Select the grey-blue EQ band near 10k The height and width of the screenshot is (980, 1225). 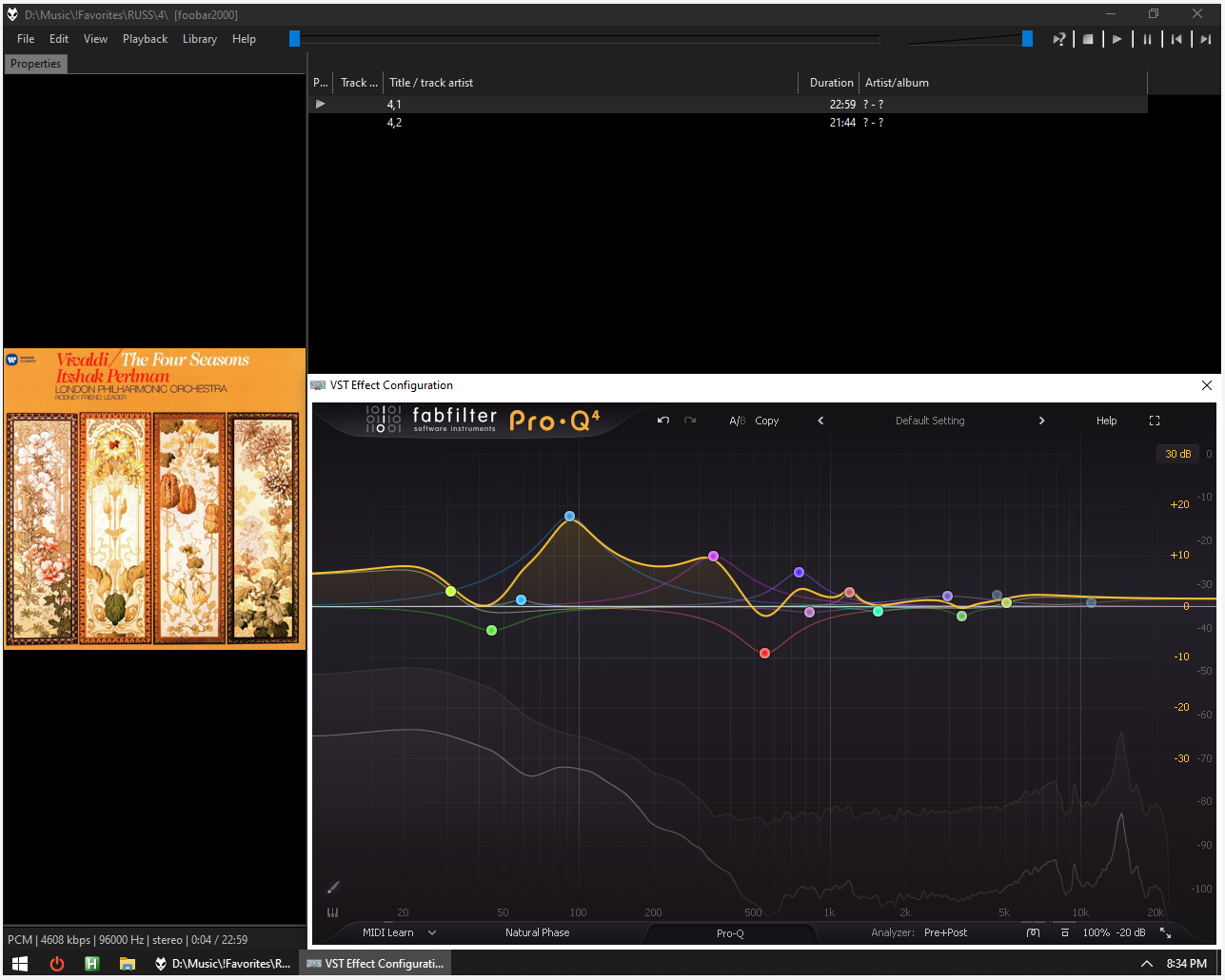tap(1091, 602)
